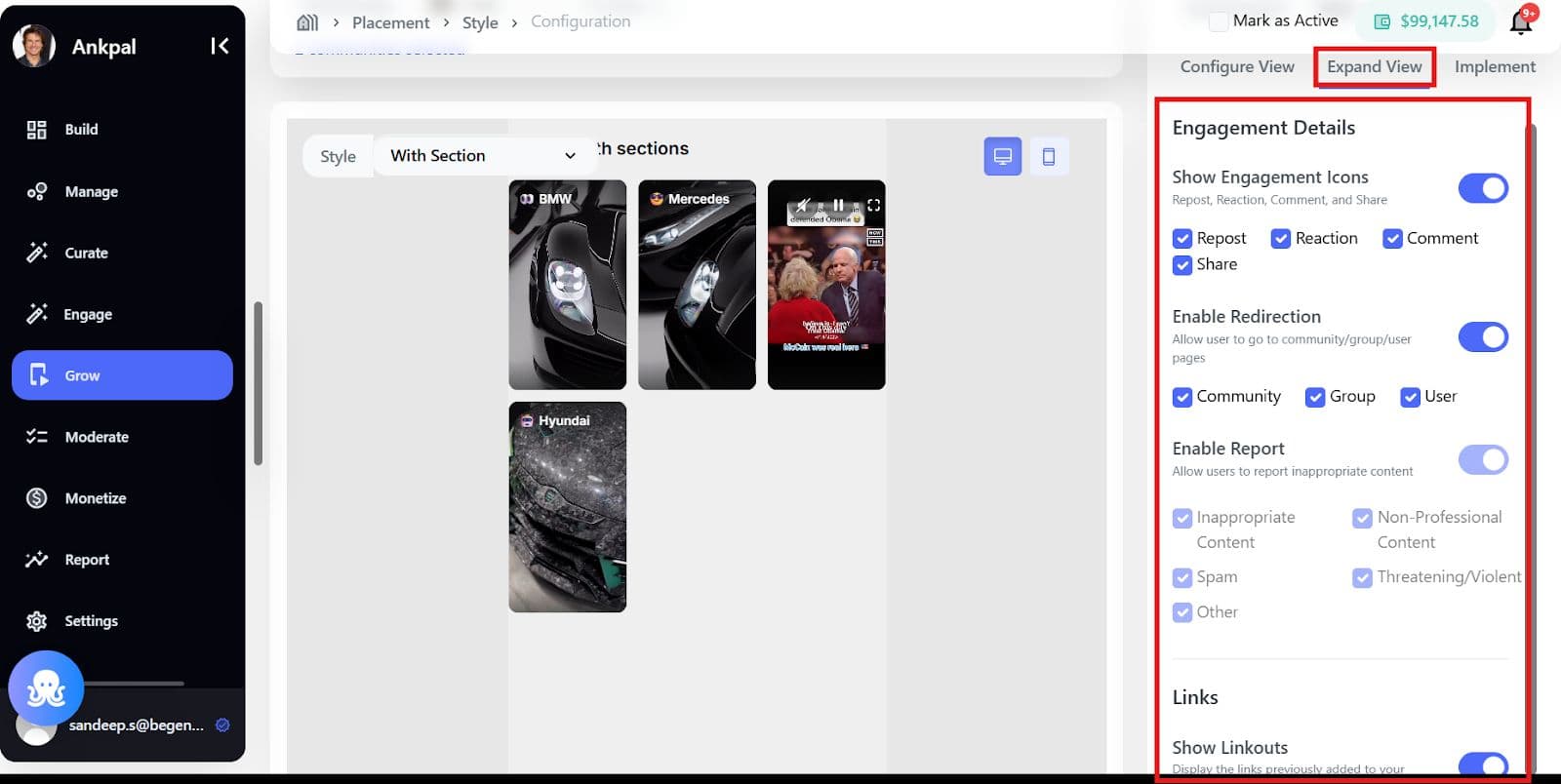Unmute the playing video

point(802,205)
